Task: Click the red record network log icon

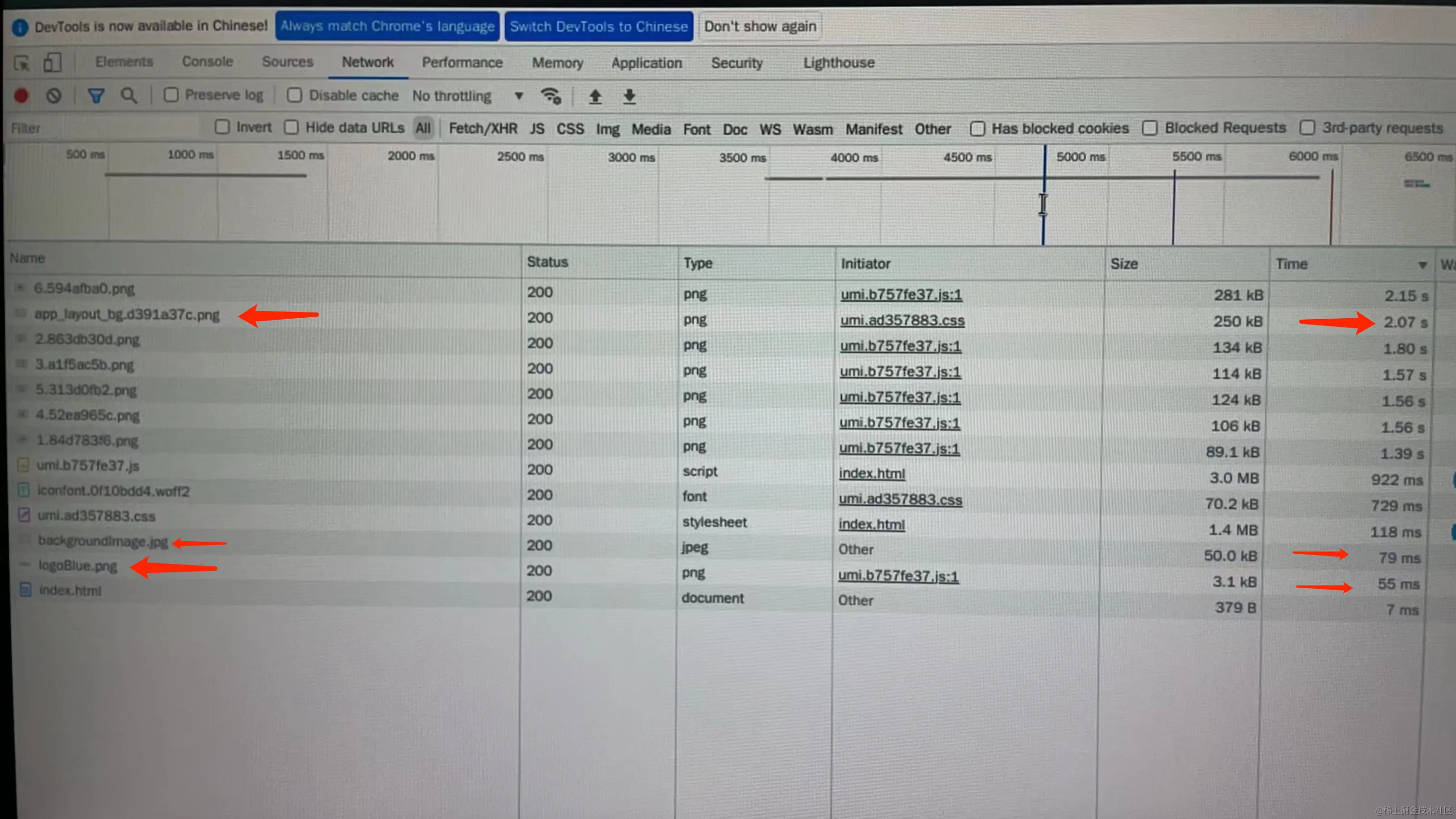Action: tap(22, 95)
